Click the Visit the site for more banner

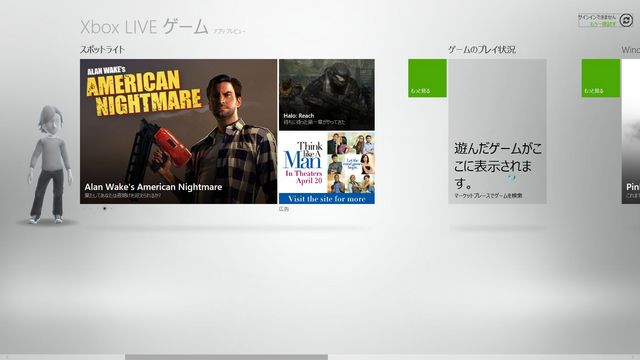coord(327,199)
